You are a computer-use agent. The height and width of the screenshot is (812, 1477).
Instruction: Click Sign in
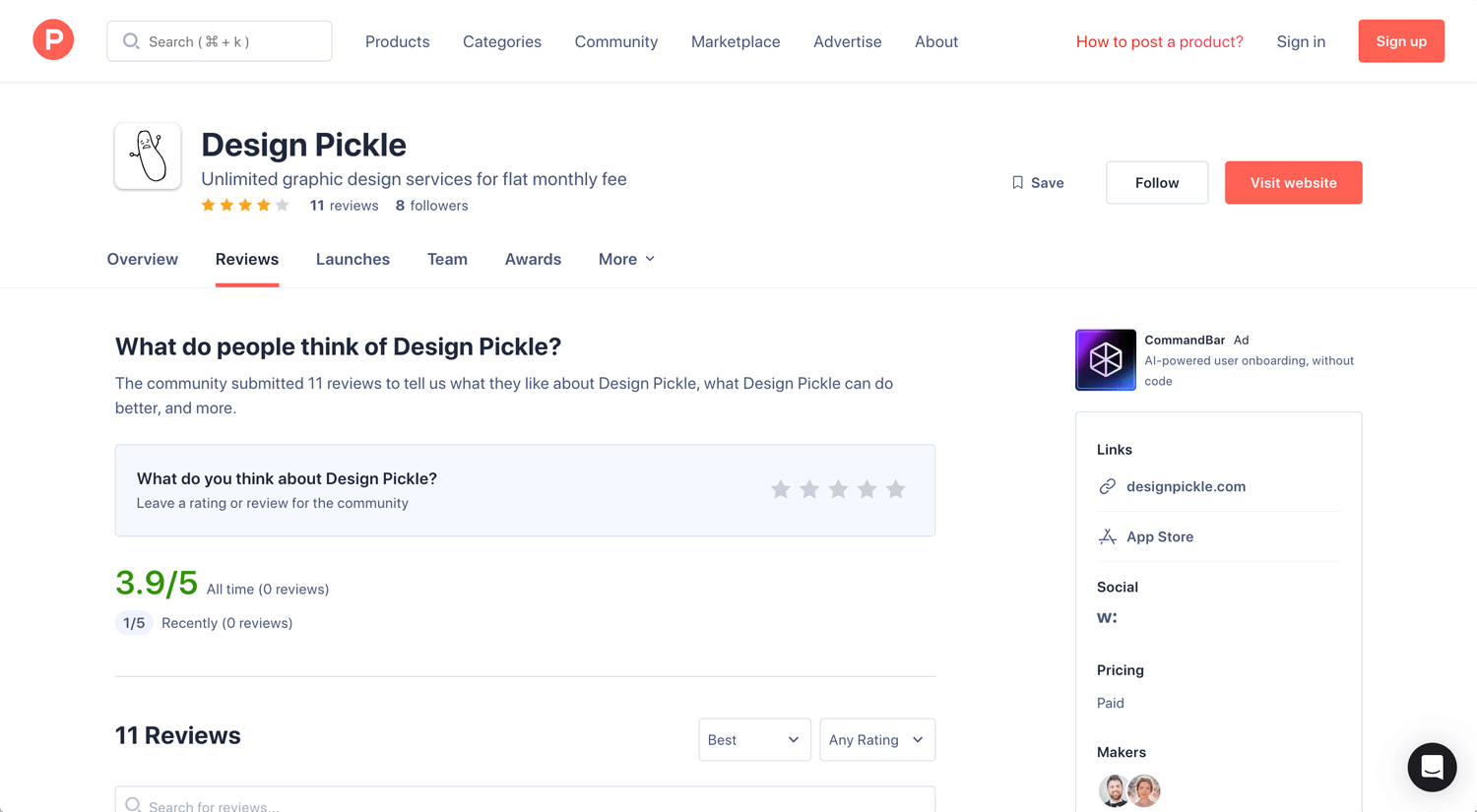(x=1301, y=41)
